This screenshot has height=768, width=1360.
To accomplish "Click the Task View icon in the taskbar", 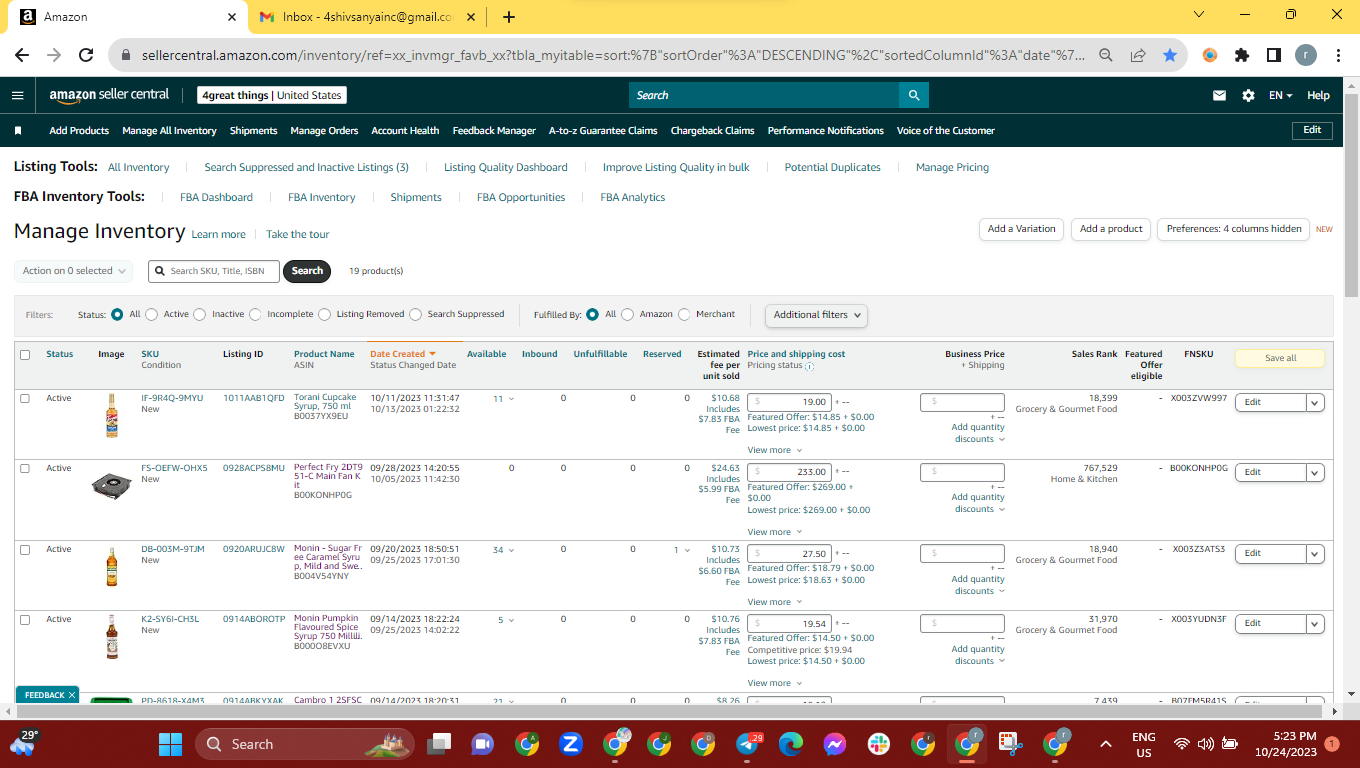I will tap(439, 744).
